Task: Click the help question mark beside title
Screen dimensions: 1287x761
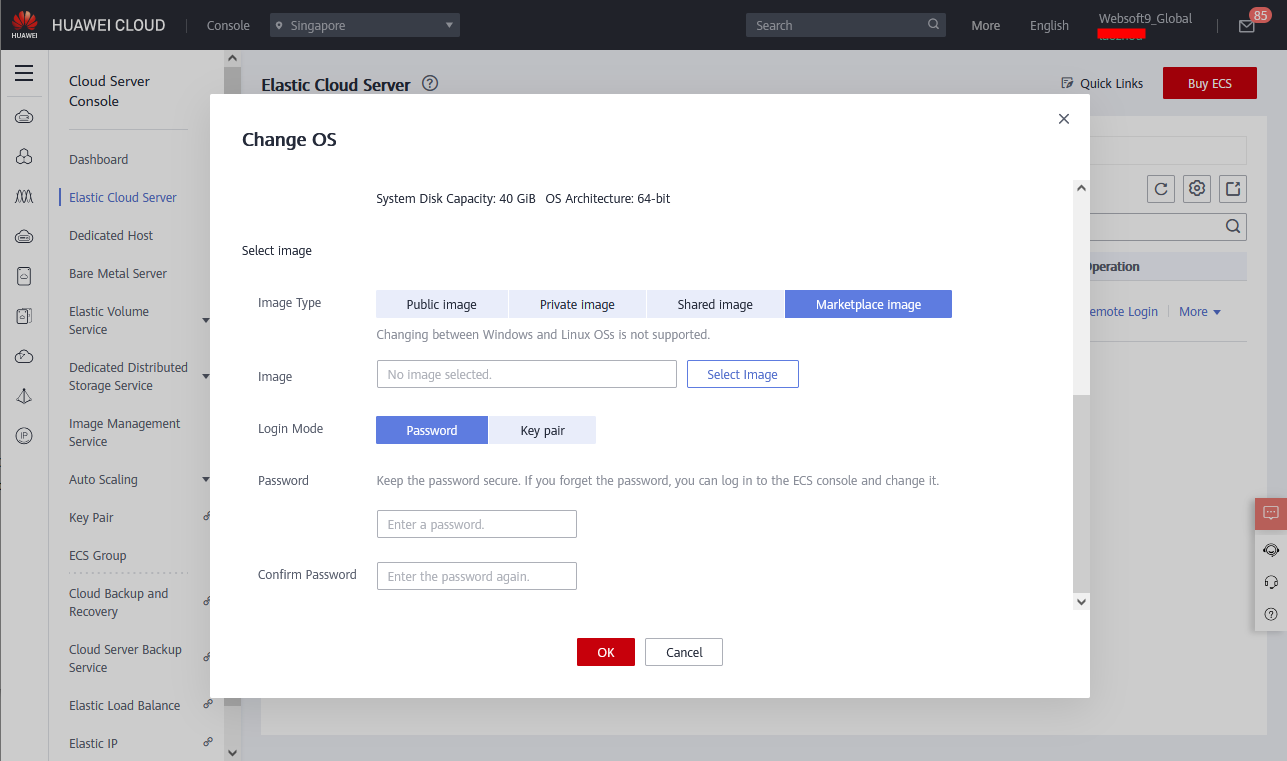Action: 430,84
